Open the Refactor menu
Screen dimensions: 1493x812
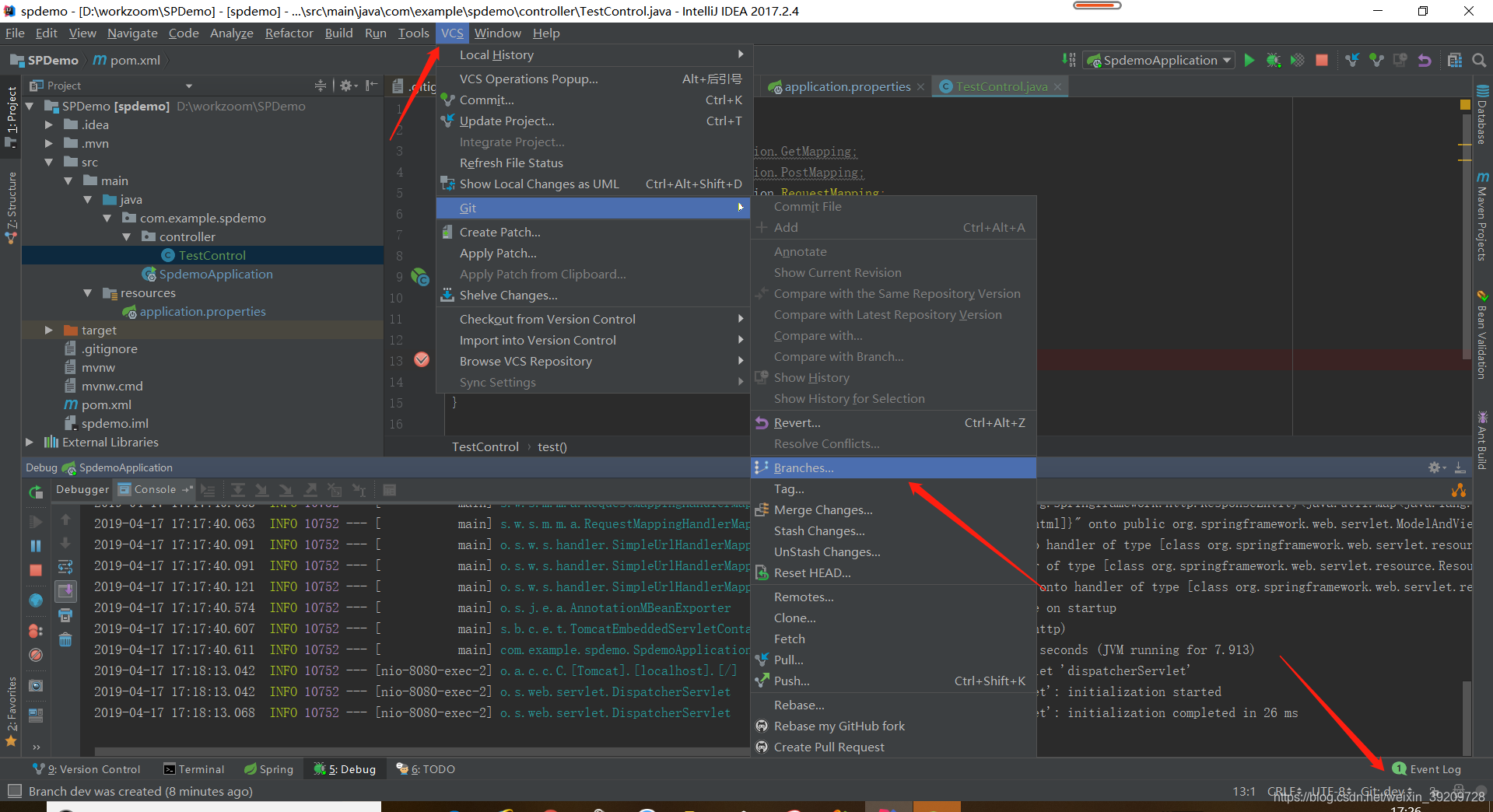(289, 33)
